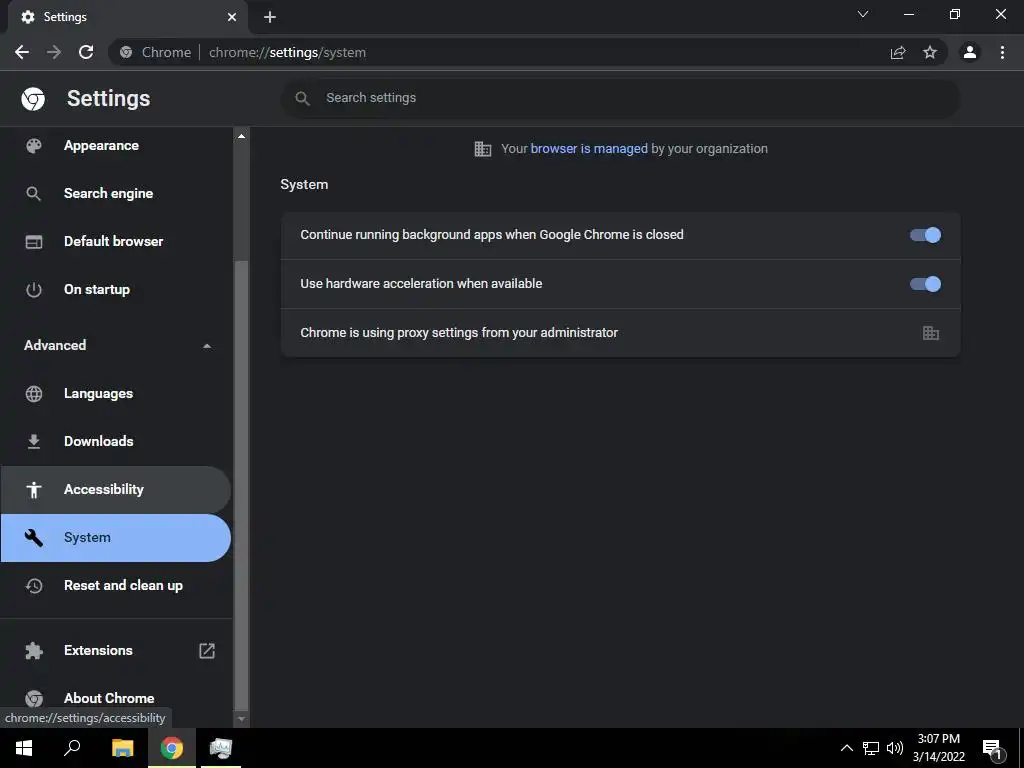
Task: Click the Downloads arrow icon in sidebar
Action: tap(33, 442)
